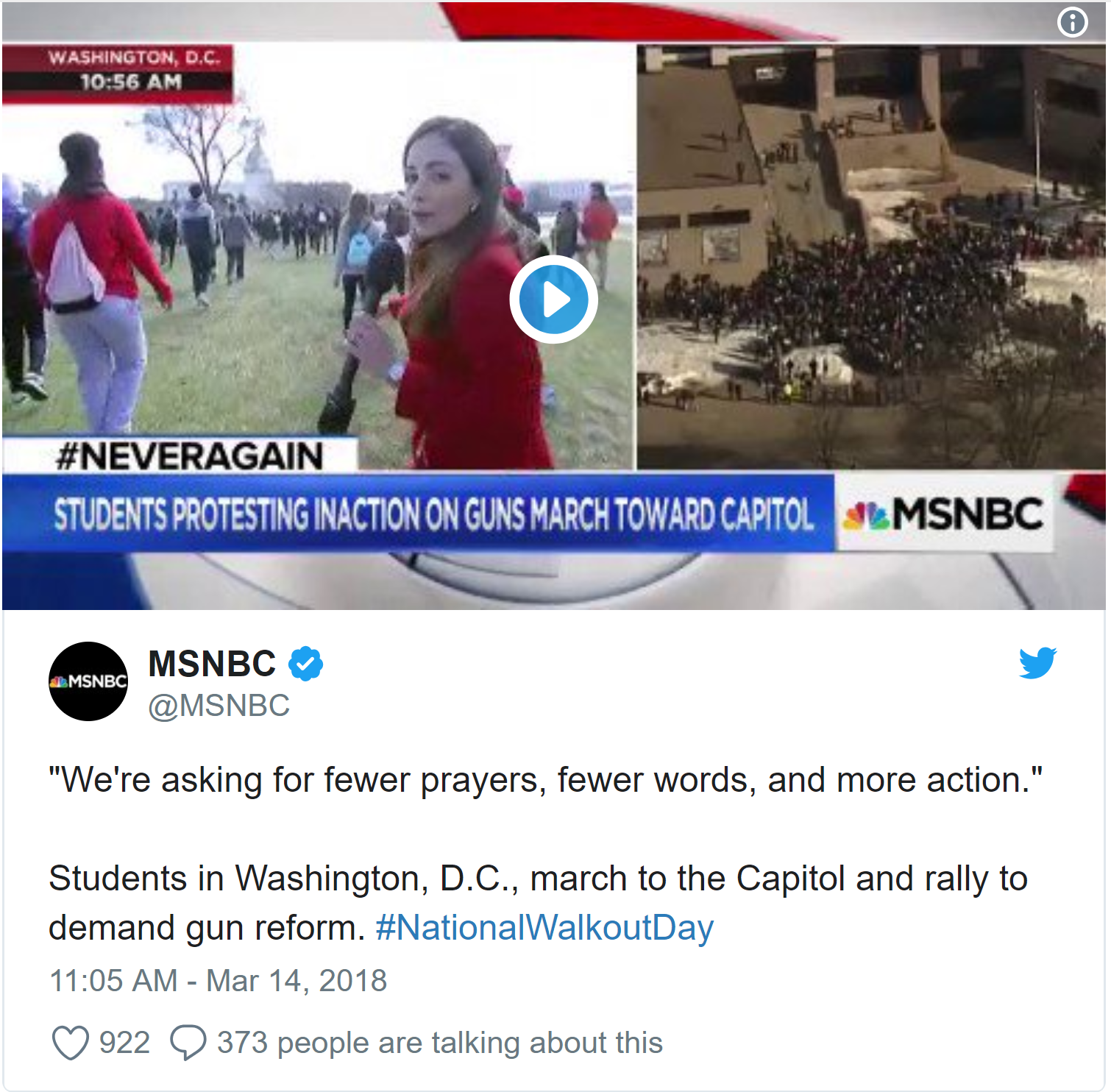The image size is (1111, 1092).
Task: Open the @MSNBC handle link
Action: coord(219,706)
